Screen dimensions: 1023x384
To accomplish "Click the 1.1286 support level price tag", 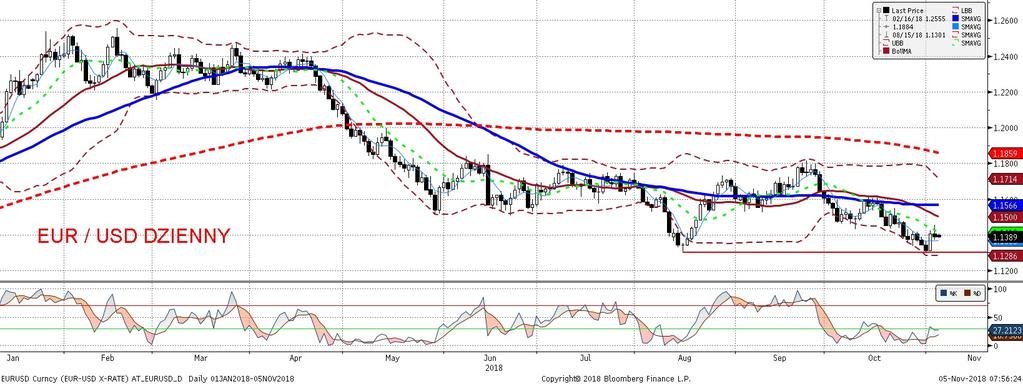I will tap(1005, 257).
